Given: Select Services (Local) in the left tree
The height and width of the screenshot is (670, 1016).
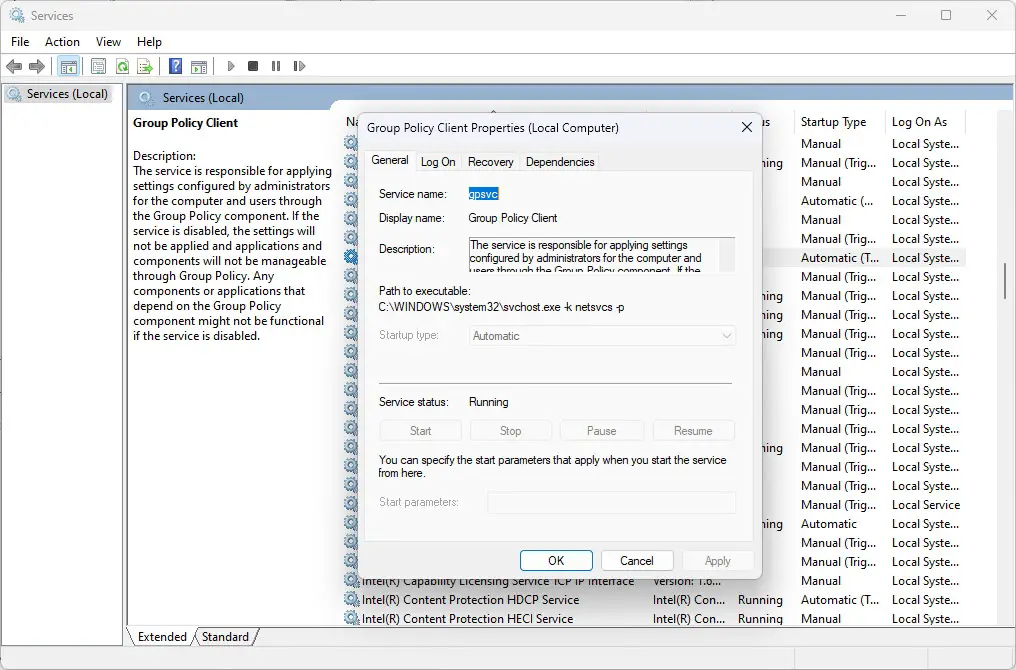Looking at the screenshot, I should tap(67, 93).
